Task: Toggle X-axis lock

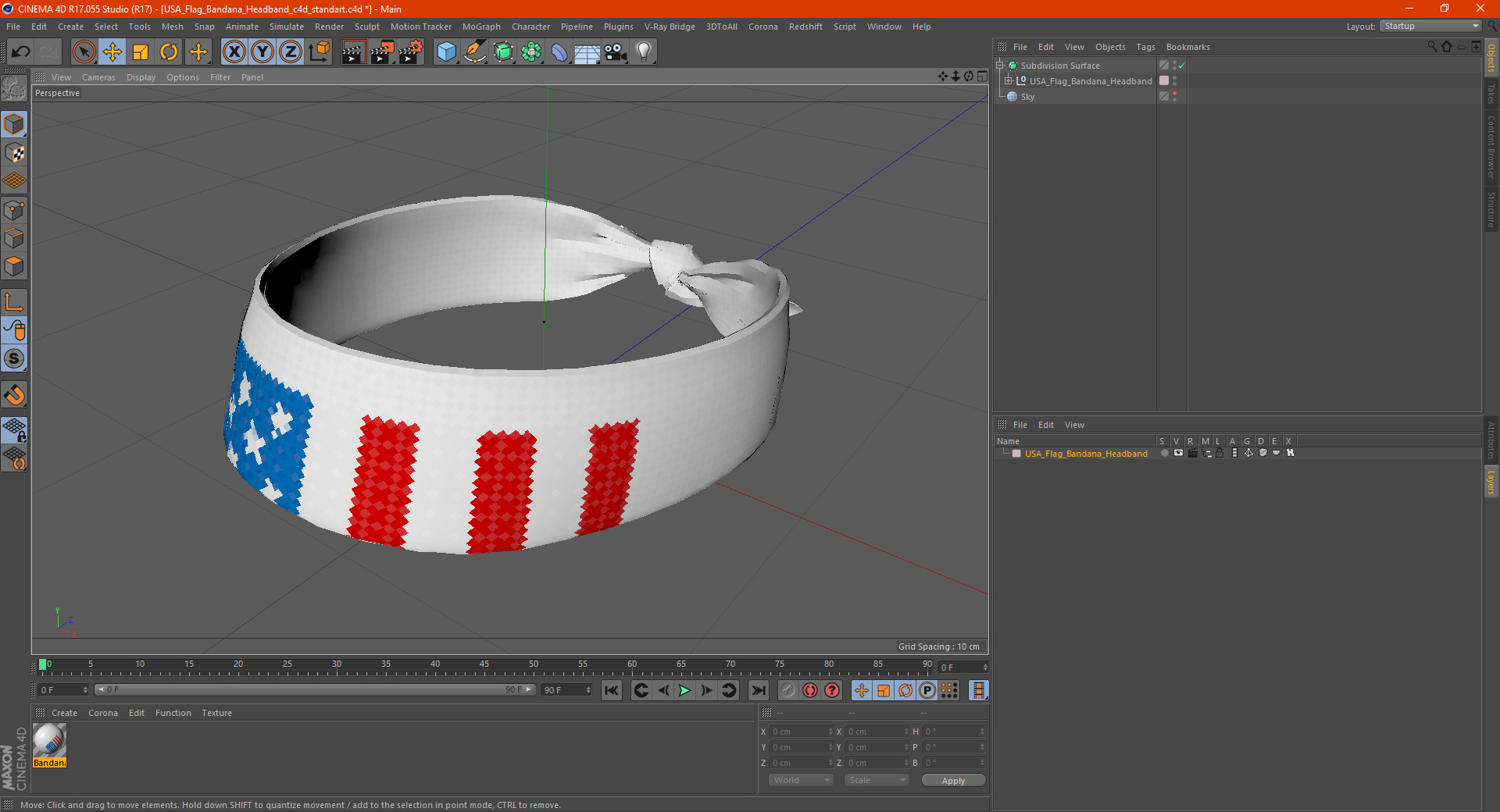Action: 234,52
